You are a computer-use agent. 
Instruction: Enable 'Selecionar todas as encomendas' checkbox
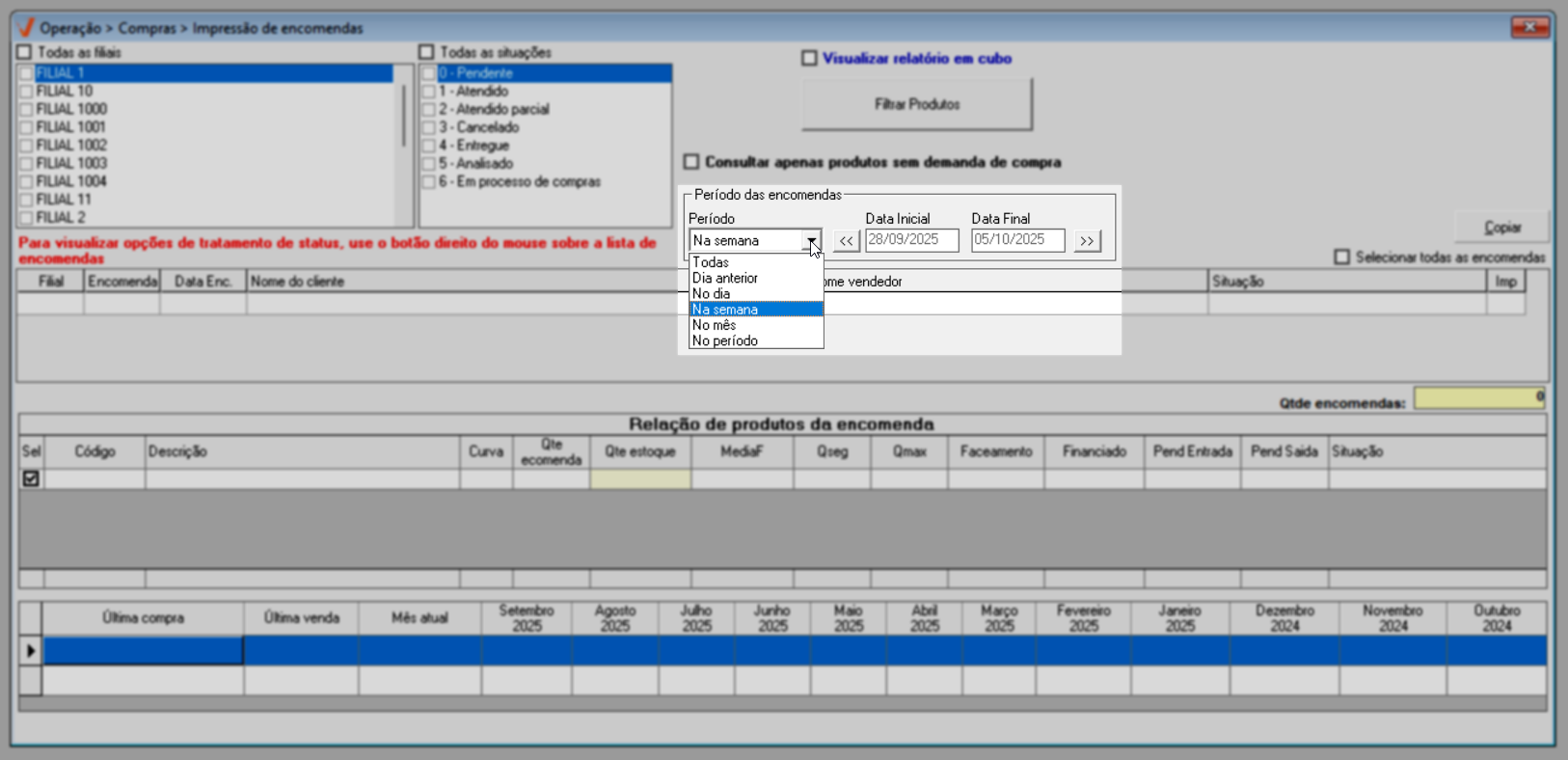[x=1341, y=258]
